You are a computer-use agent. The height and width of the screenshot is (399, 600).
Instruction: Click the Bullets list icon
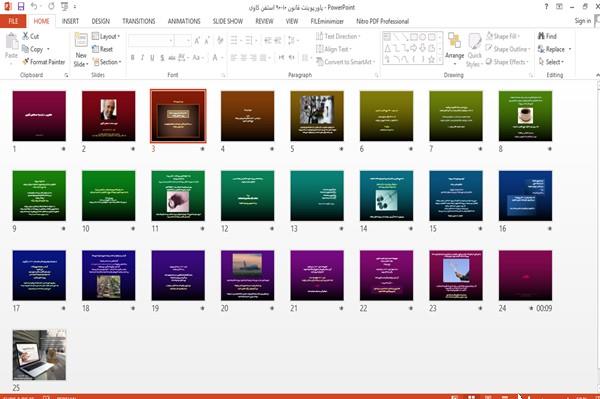coord(234,41)
